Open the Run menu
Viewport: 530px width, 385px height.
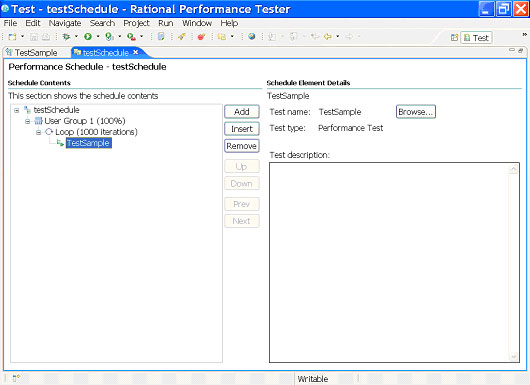(x=166, y=23)
